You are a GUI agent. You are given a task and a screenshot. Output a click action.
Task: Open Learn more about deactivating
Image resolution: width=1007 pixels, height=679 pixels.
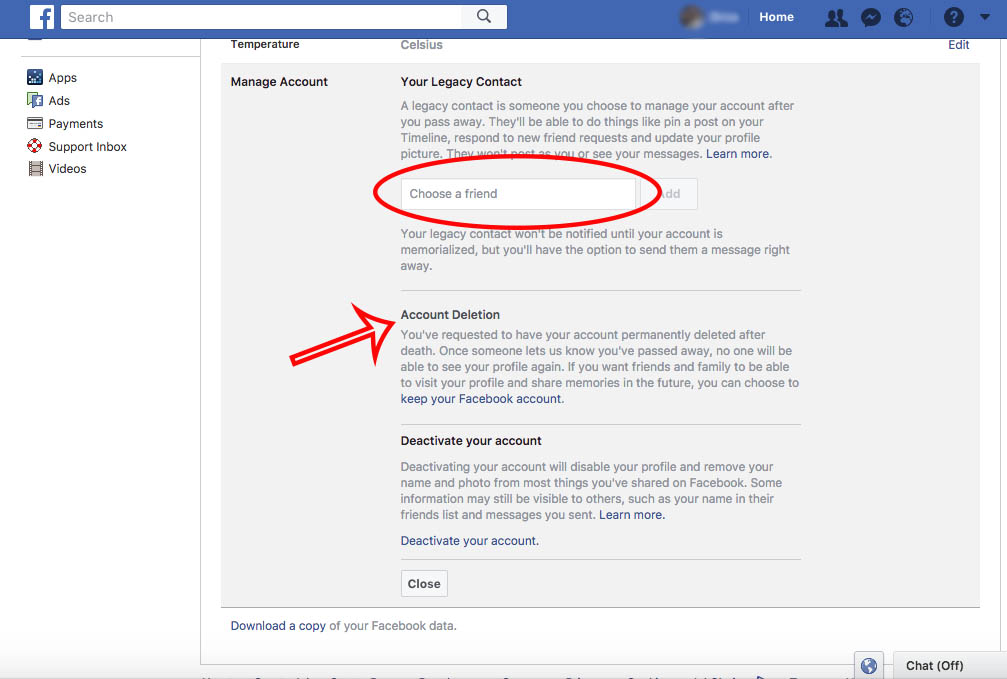(x=631, y=515)
